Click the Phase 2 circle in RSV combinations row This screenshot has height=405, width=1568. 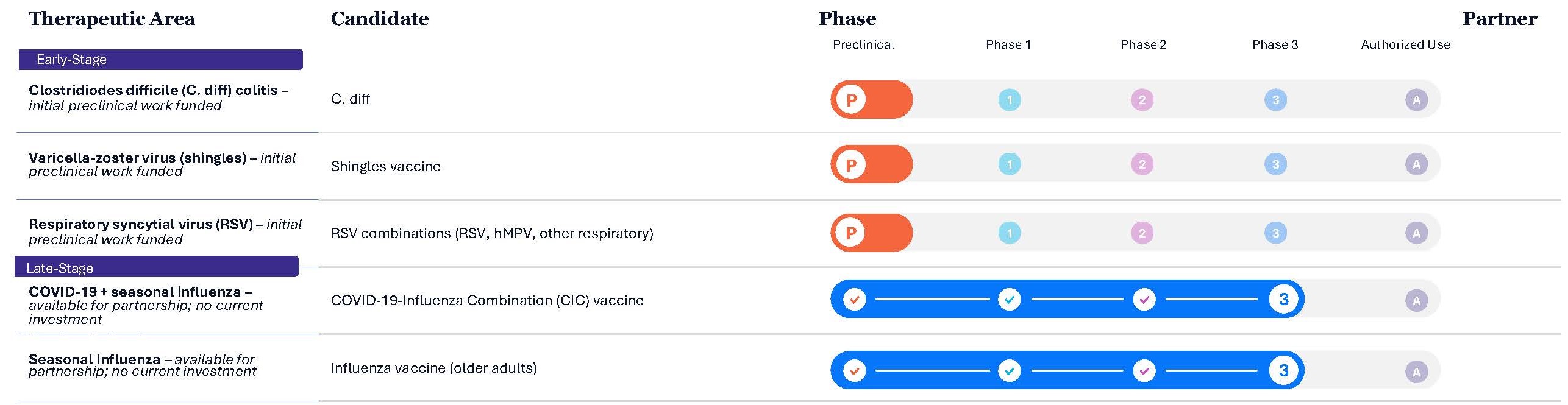(1142, 233)
